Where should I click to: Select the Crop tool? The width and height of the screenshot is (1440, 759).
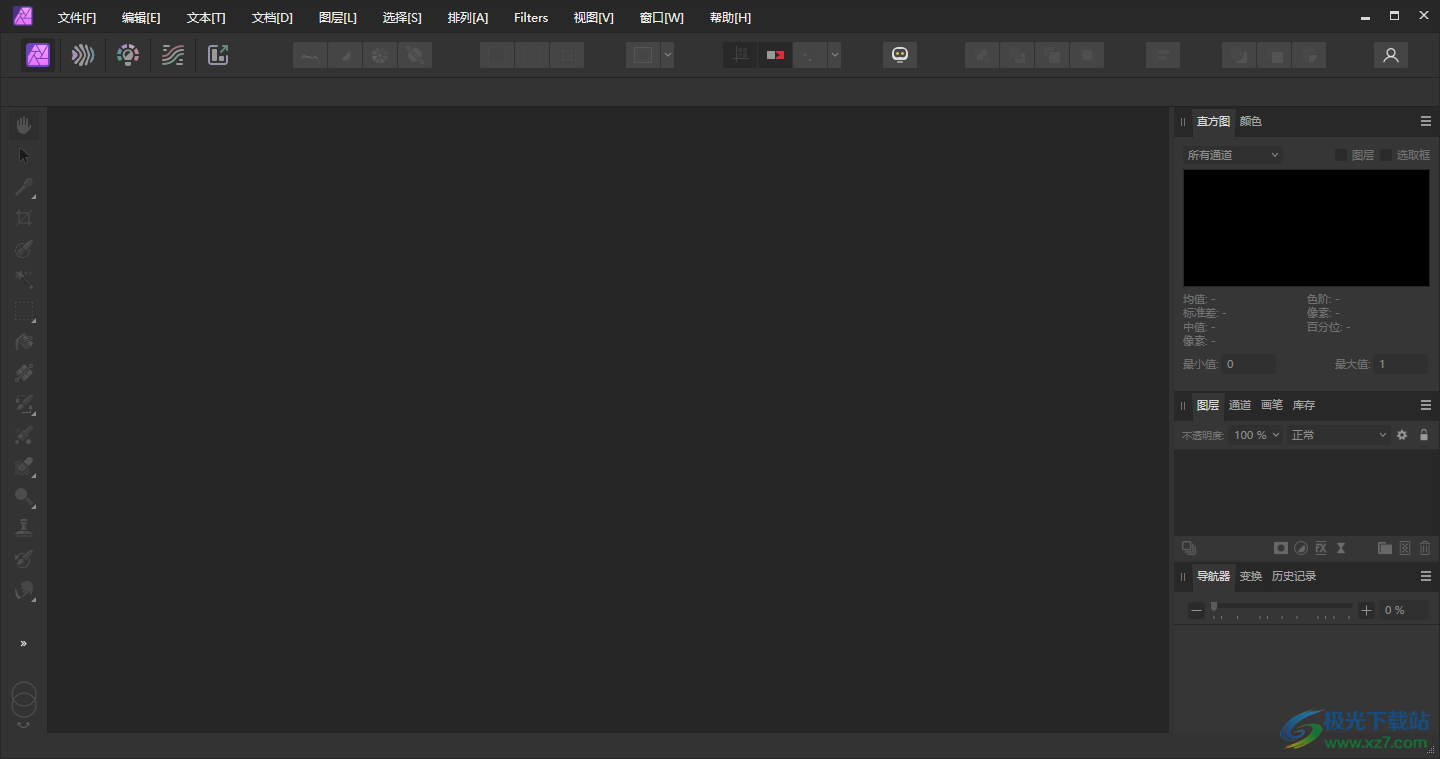click(x=24, y=218)
